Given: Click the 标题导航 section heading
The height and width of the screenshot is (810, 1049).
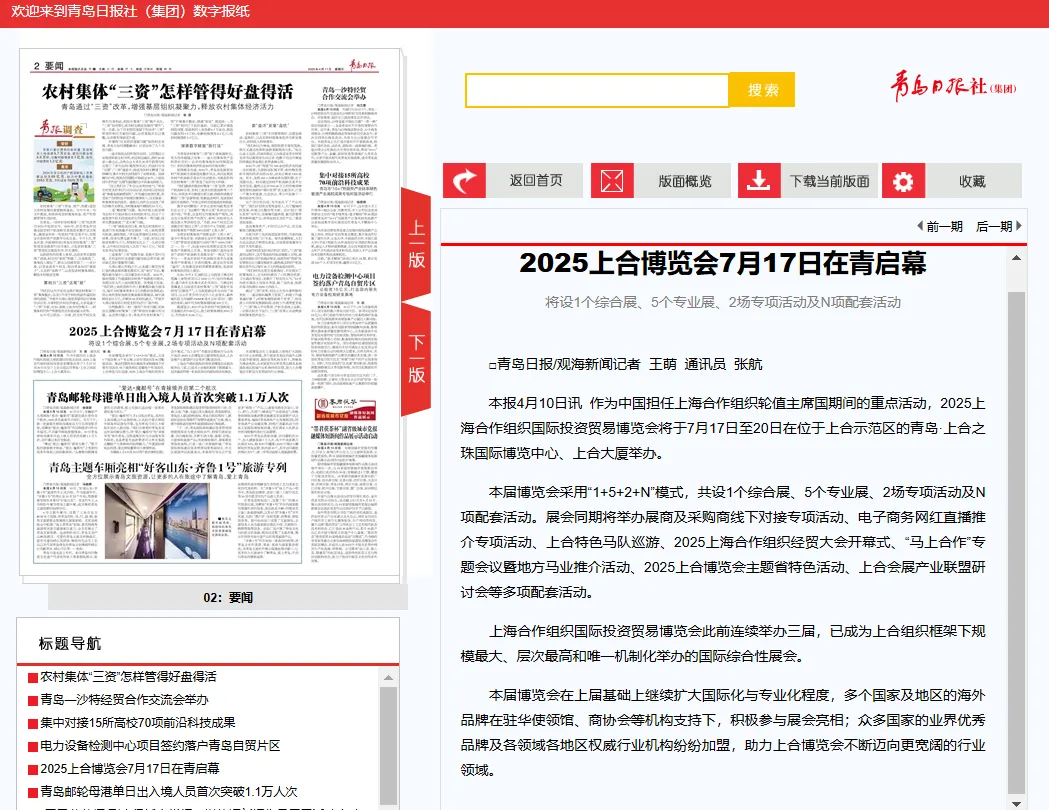Looking at the screenshot, I should point(70,643).
